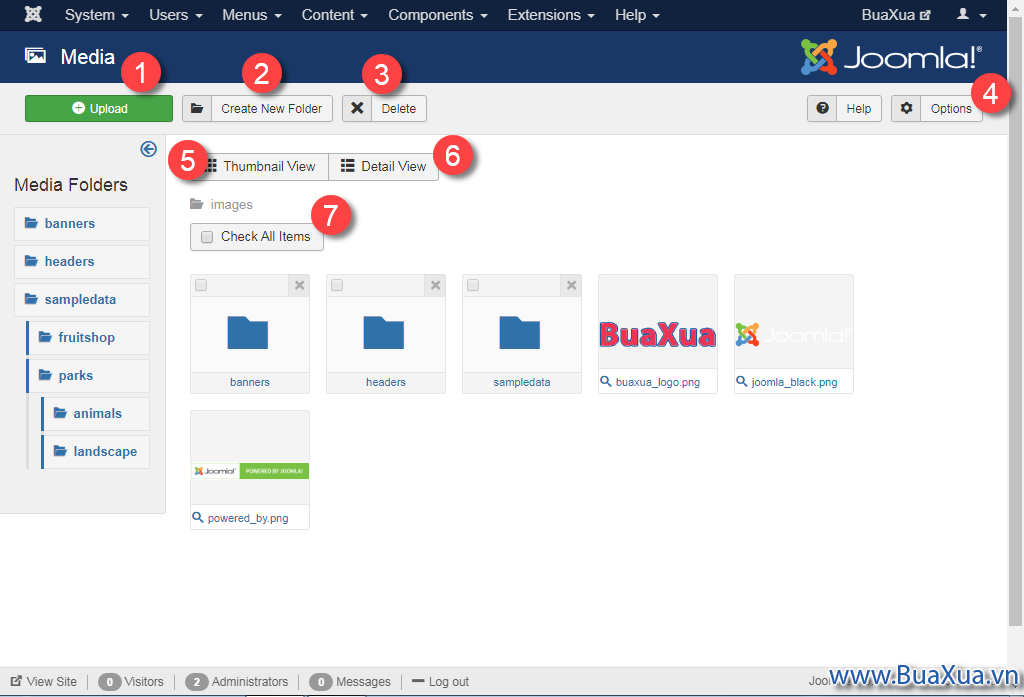Image resolution: width=1024 pixels, height=697 pixels.
Task: Click the images breadcrumb path text
Action: tap(231, 204)
